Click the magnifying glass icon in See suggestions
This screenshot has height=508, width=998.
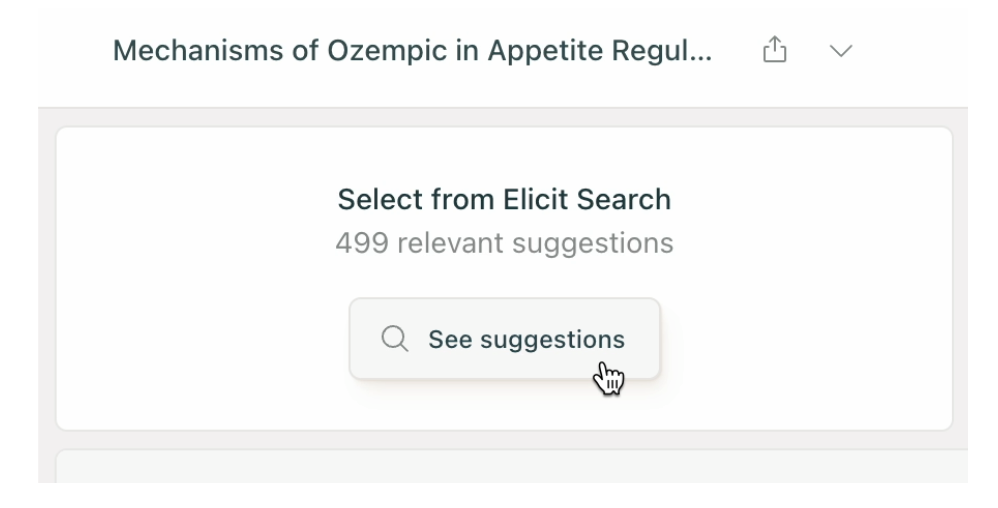395,339
